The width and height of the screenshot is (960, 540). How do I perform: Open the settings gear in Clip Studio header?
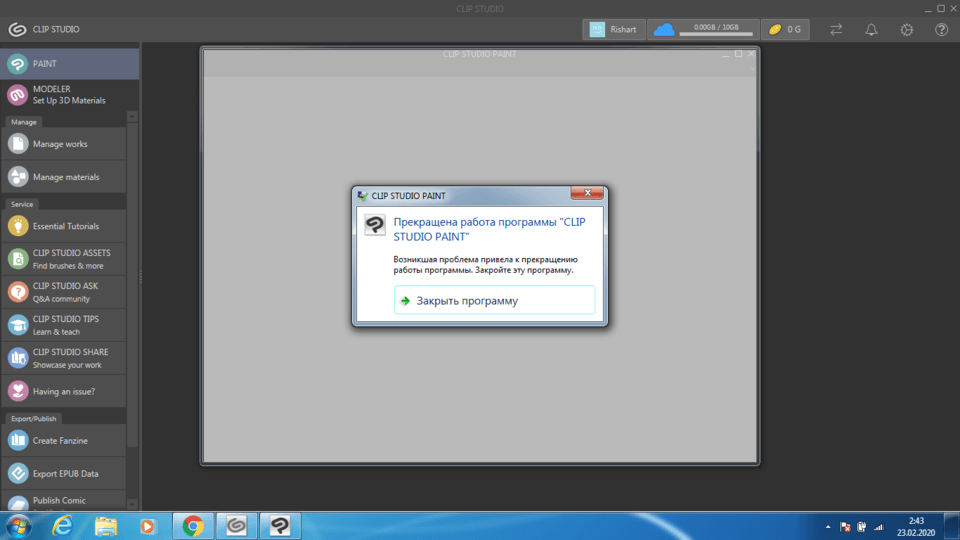pos(907,29)
